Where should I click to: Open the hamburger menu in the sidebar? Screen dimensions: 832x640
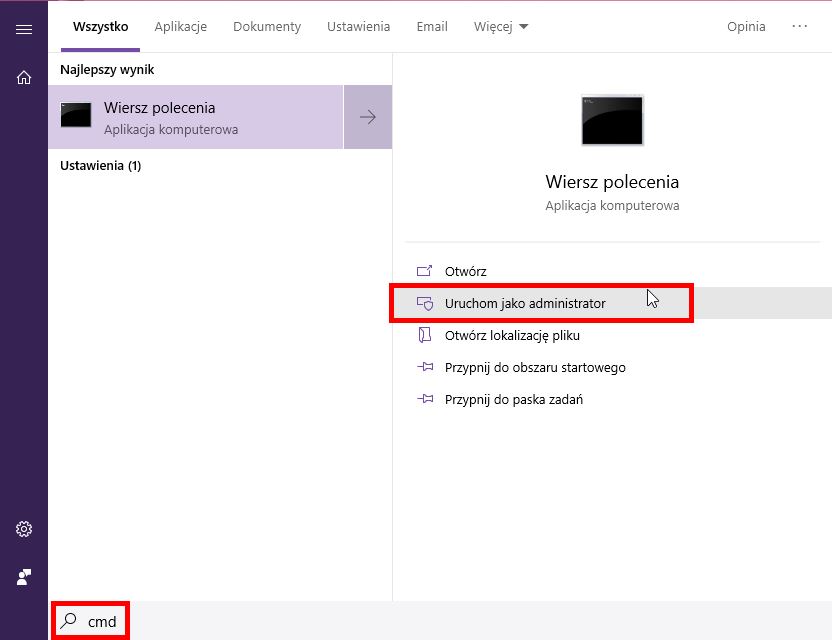[x=24, y=29]
